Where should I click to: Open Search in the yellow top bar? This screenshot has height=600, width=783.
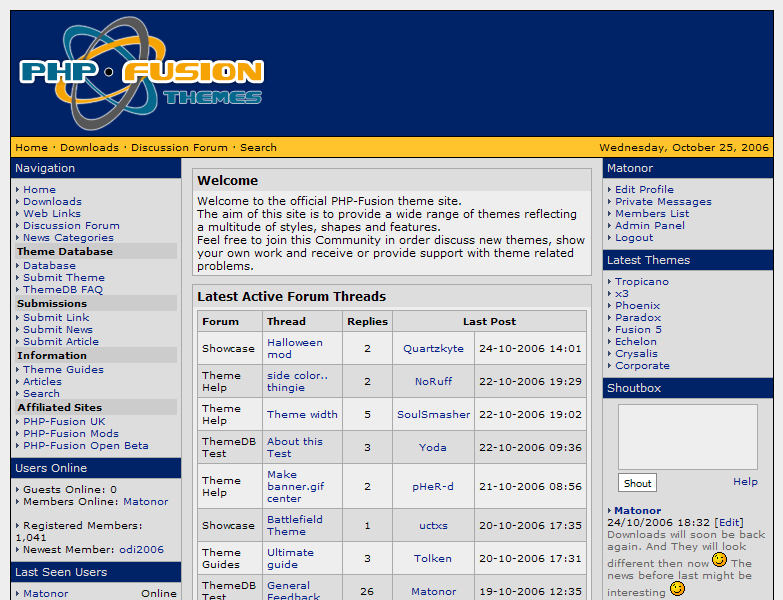[x=258, y=147]
